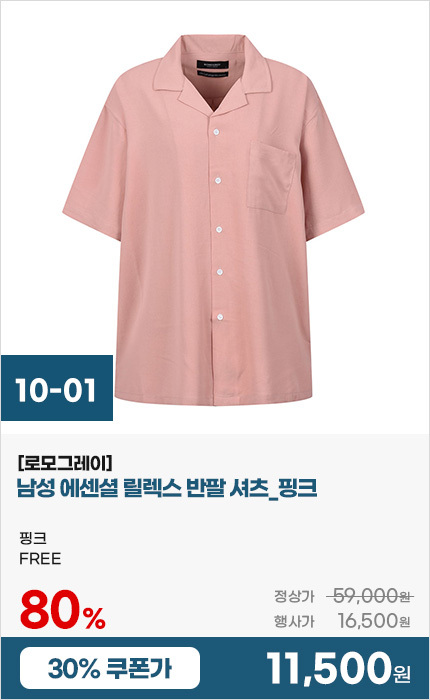Click the FREE size label

tap(40, 559)
